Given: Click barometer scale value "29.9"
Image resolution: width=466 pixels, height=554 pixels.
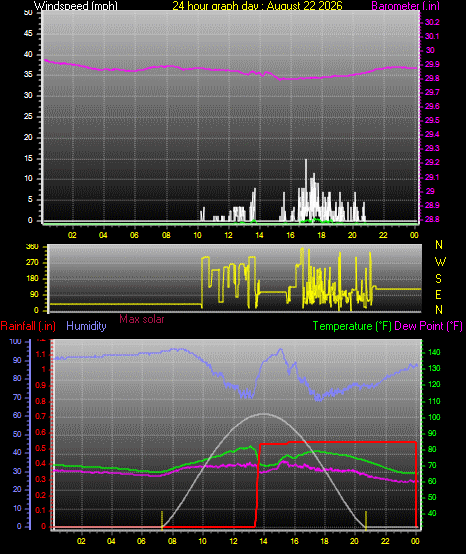Looking at the screenshot, I should [432, 64].
